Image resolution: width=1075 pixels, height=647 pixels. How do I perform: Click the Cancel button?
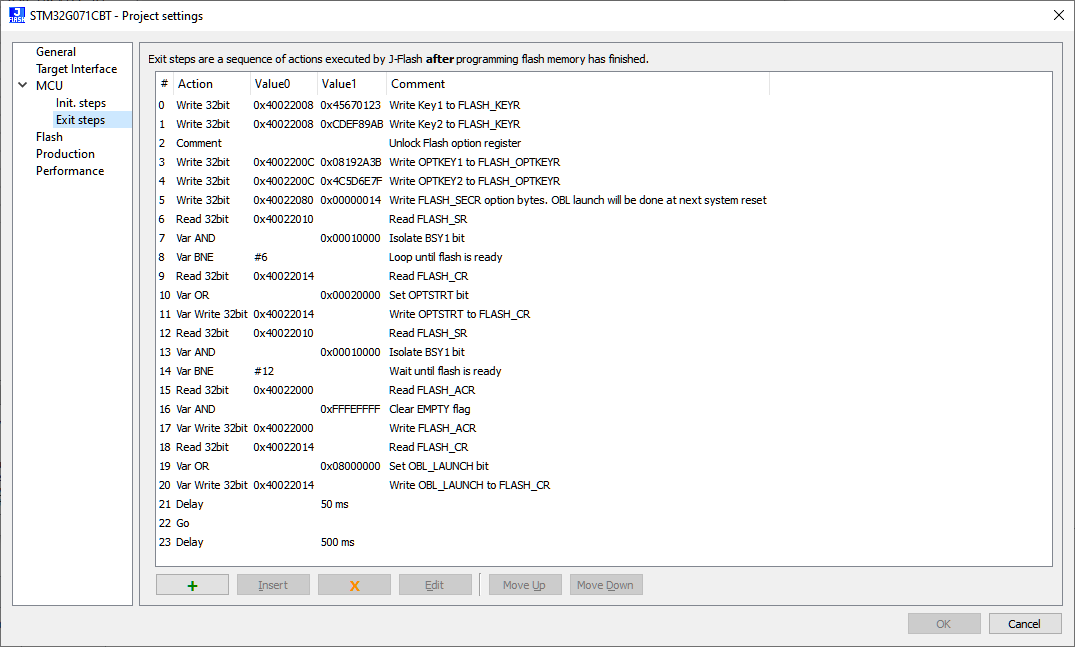tap(1024, 624)
